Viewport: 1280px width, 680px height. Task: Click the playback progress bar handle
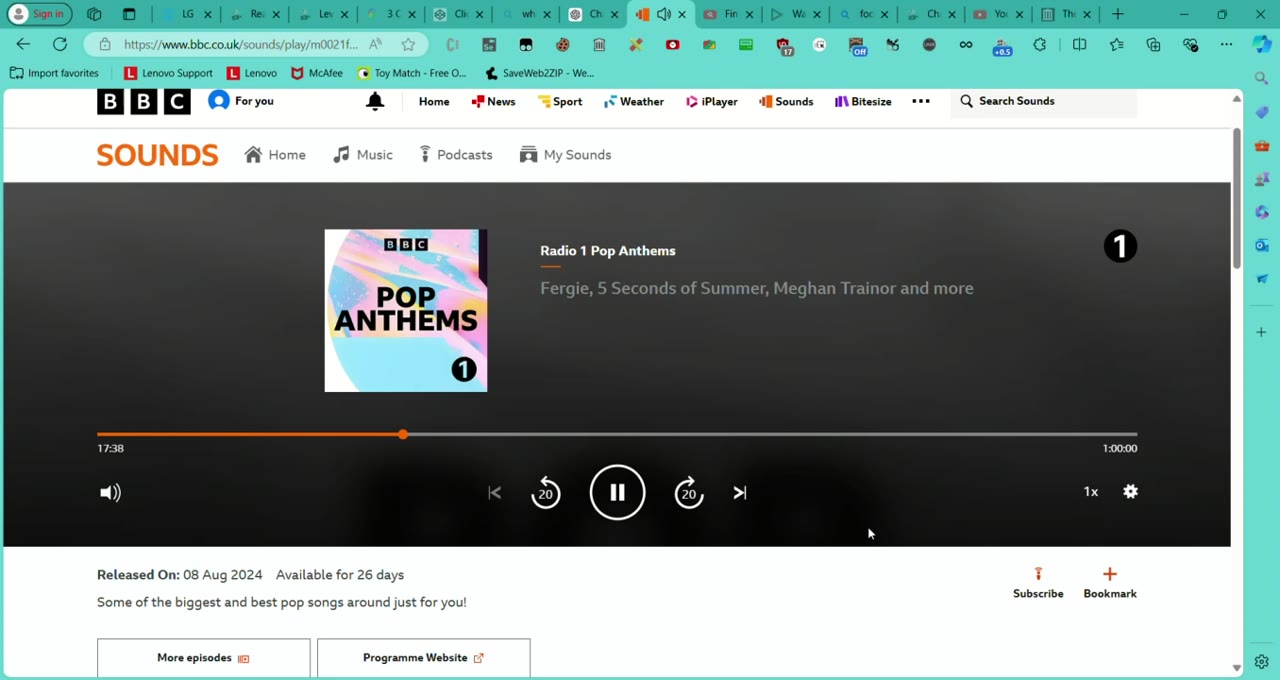pyautogui.click(x=402, y=434)
